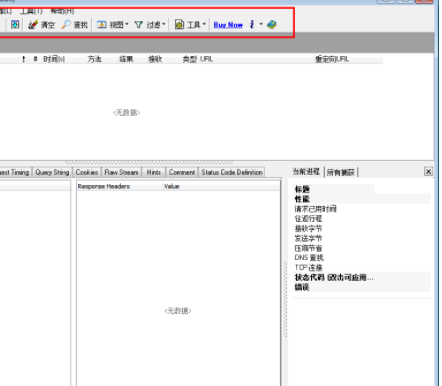442x386 pixels.
Task: Open the 过滤 filter dropdown
Action: pyautogui.click(x=150, y=25)
